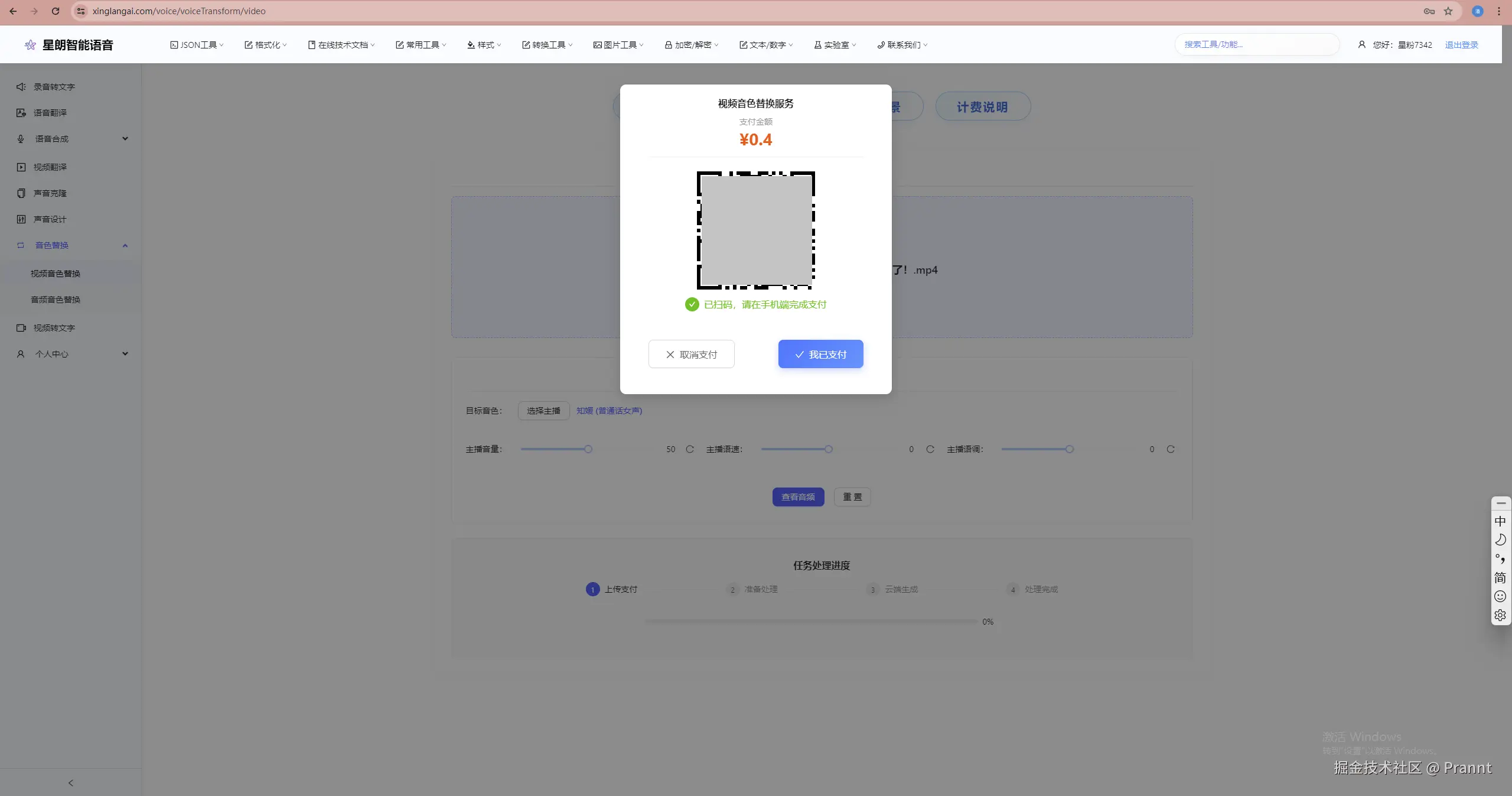Click the 主播语调 slider handle
This screenshot has height=796, width=1512.
point(1070,449)
